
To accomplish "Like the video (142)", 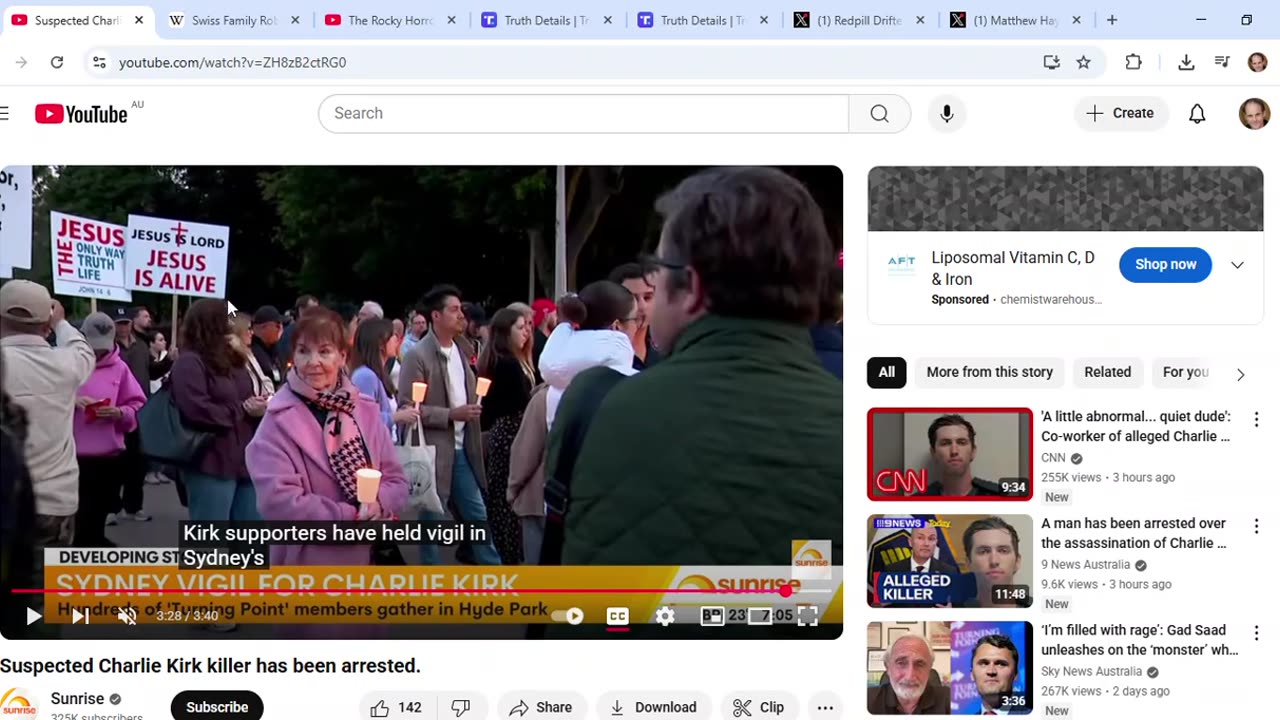I will tap(396, 707).
